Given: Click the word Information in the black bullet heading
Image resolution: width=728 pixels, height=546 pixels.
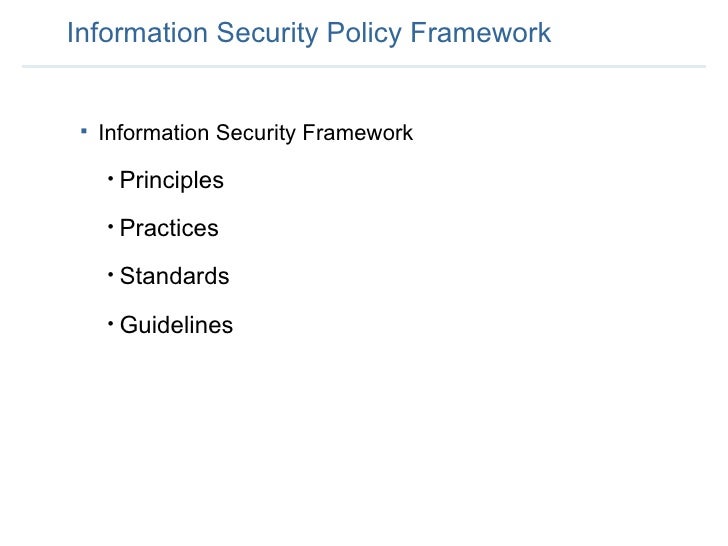Looking at the screenshot, I should 154,132.
